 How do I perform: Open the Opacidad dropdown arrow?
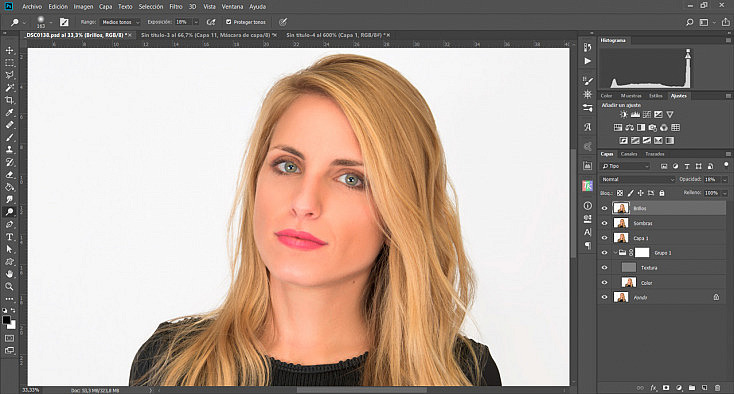pyautogui.click(x=725, y=179)
